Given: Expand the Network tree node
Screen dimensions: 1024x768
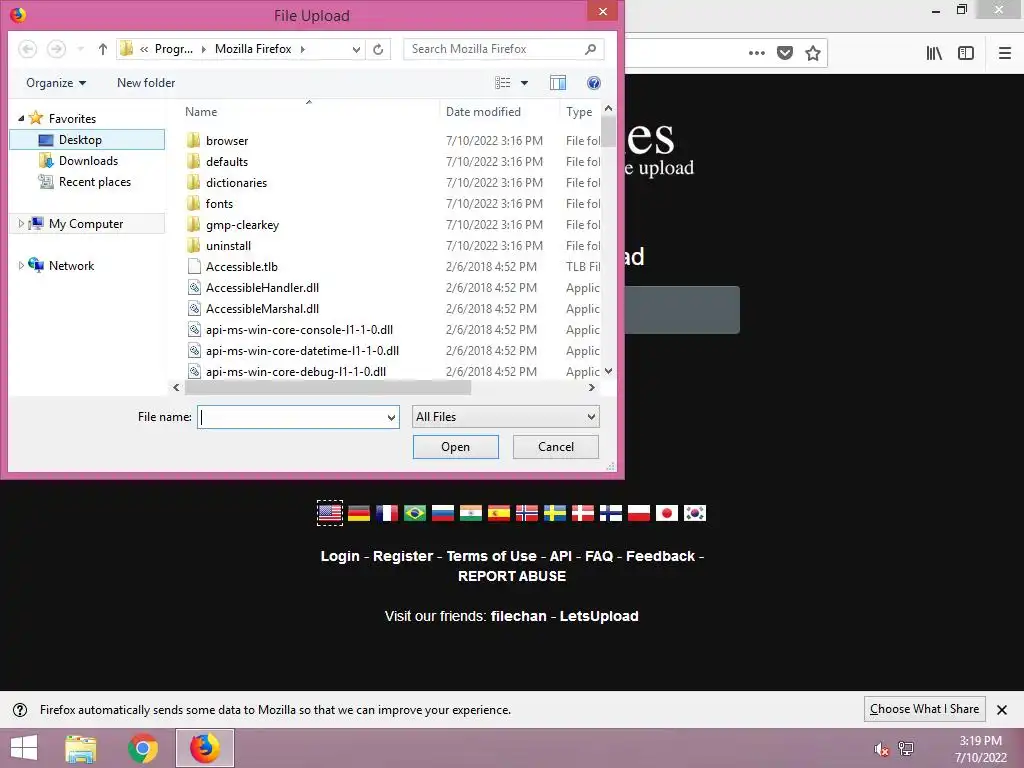Looking at the screenshot, I should tap(21, 265).
